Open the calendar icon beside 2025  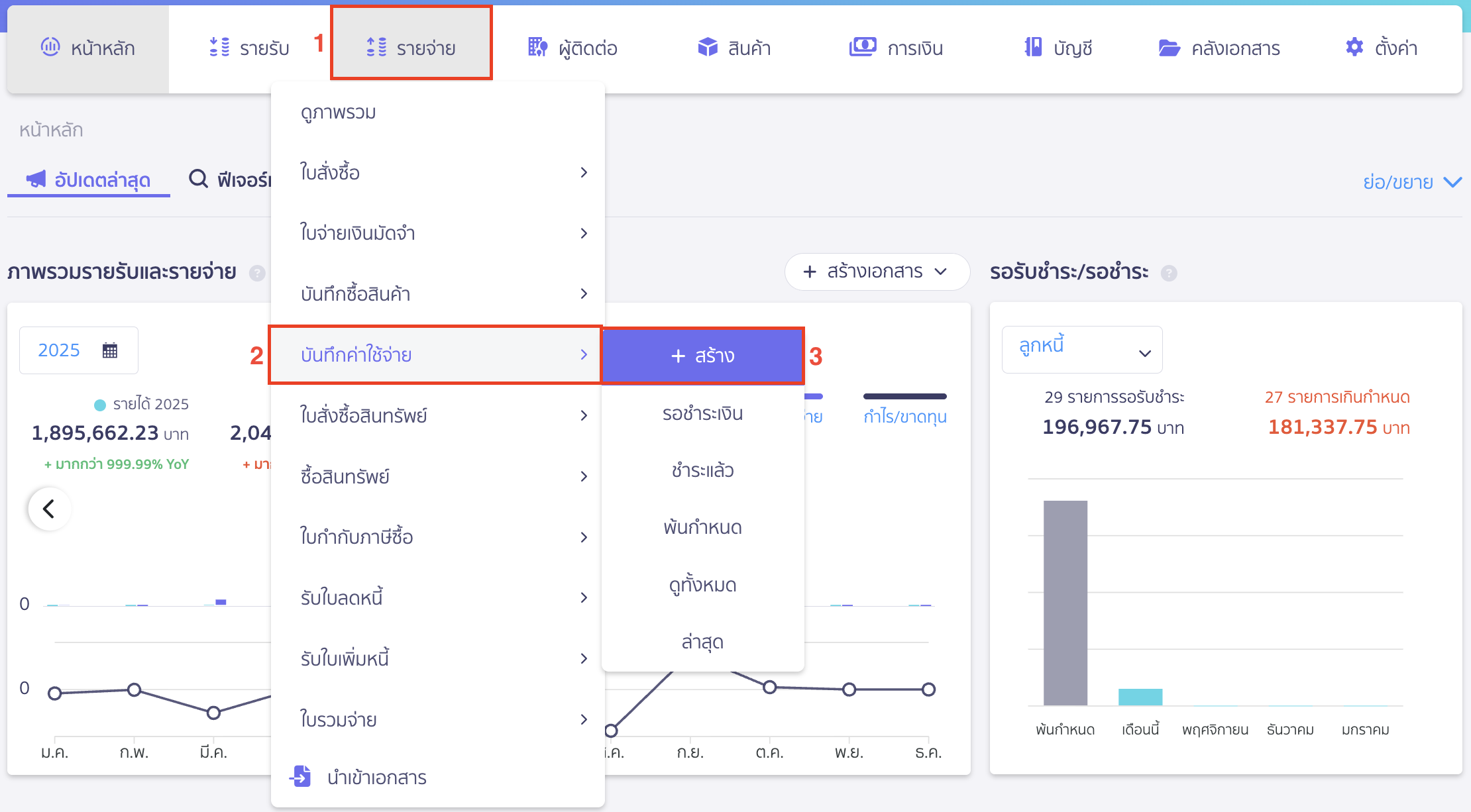110,350
